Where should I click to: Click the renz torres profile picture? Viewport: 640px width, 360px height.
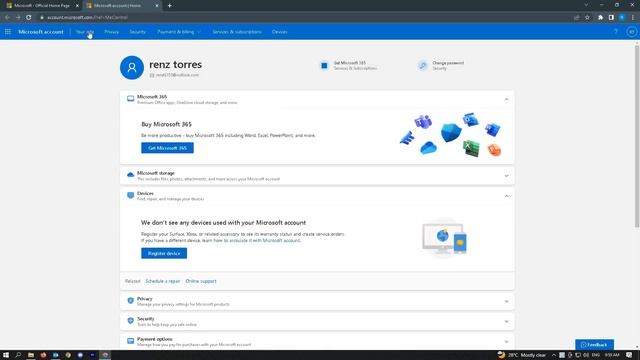point(132,67)
